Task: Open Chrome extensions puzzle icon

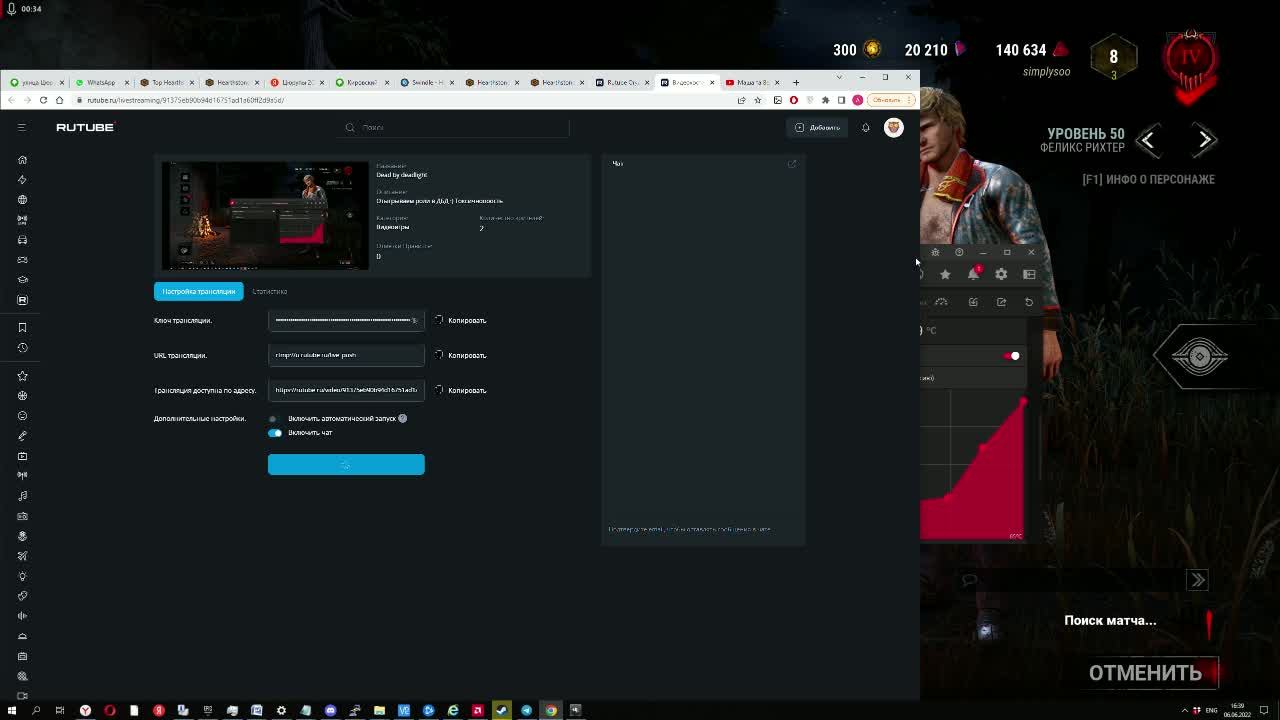Action: [825, 100]
